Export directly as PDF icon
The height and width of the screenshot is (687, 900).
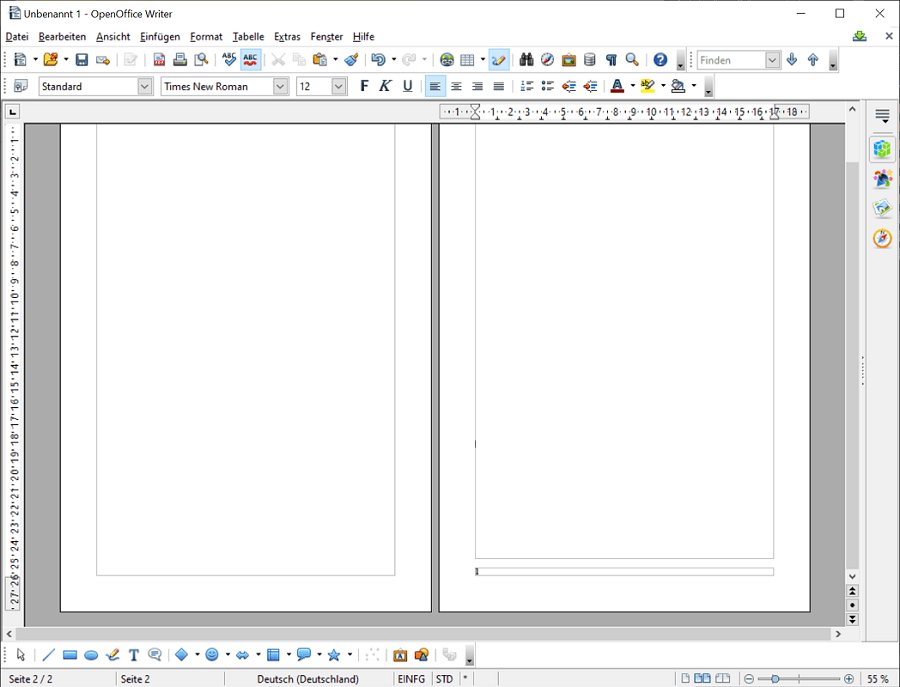(159, 60)
